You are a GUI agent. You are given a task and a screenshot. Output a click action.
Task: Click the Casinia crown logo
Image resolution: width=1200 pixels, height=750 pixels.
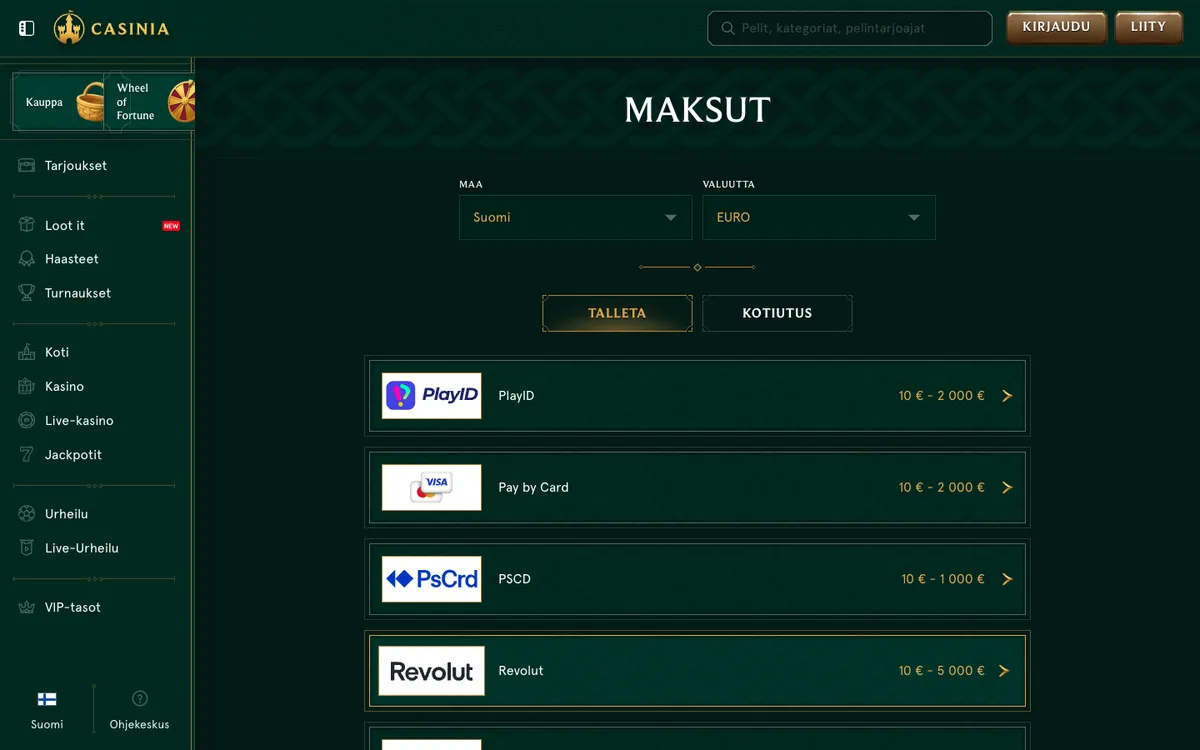[x=69, y=28]
